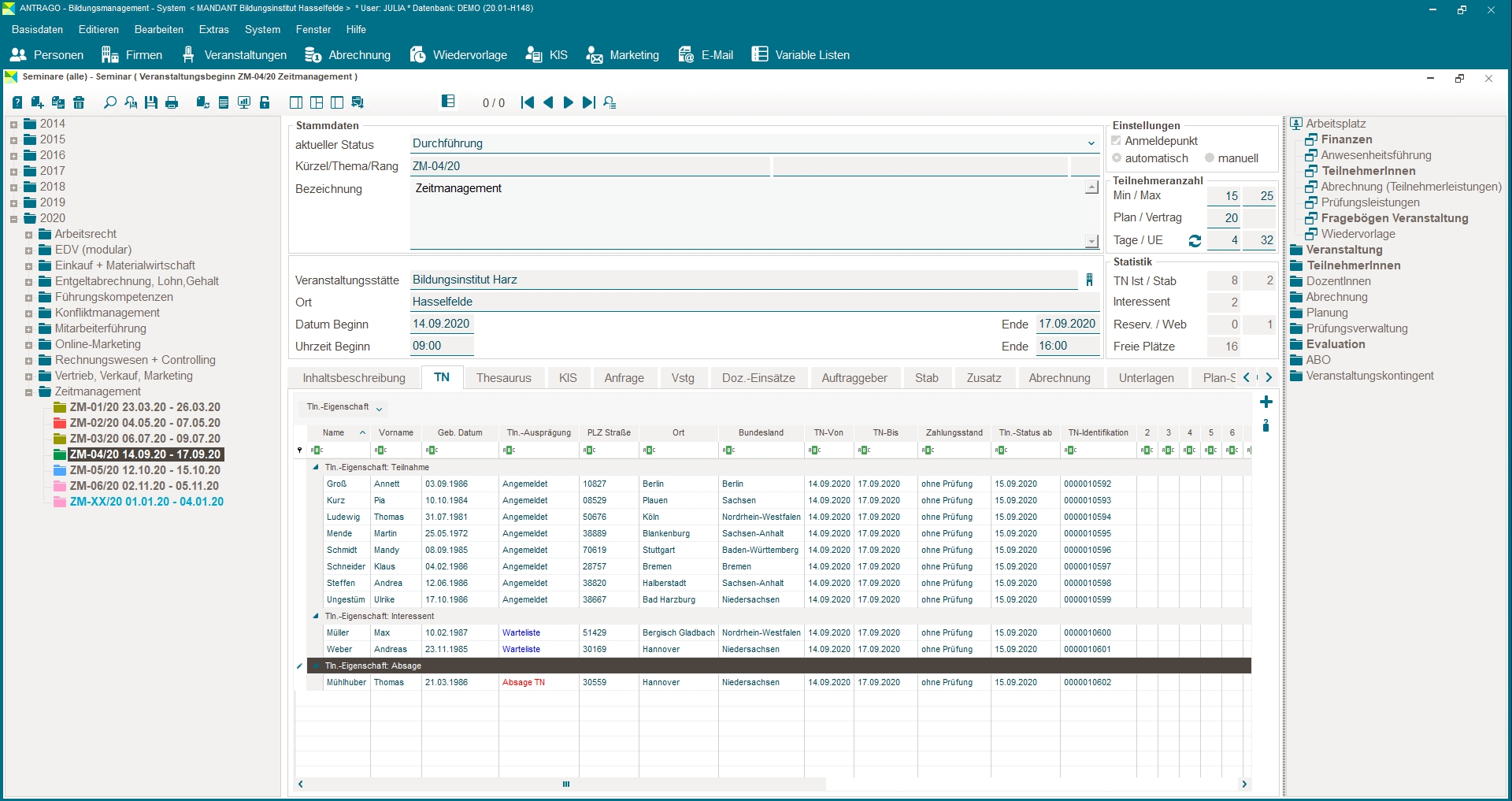Click the print icon in toolbar

(x=172, y=102)
